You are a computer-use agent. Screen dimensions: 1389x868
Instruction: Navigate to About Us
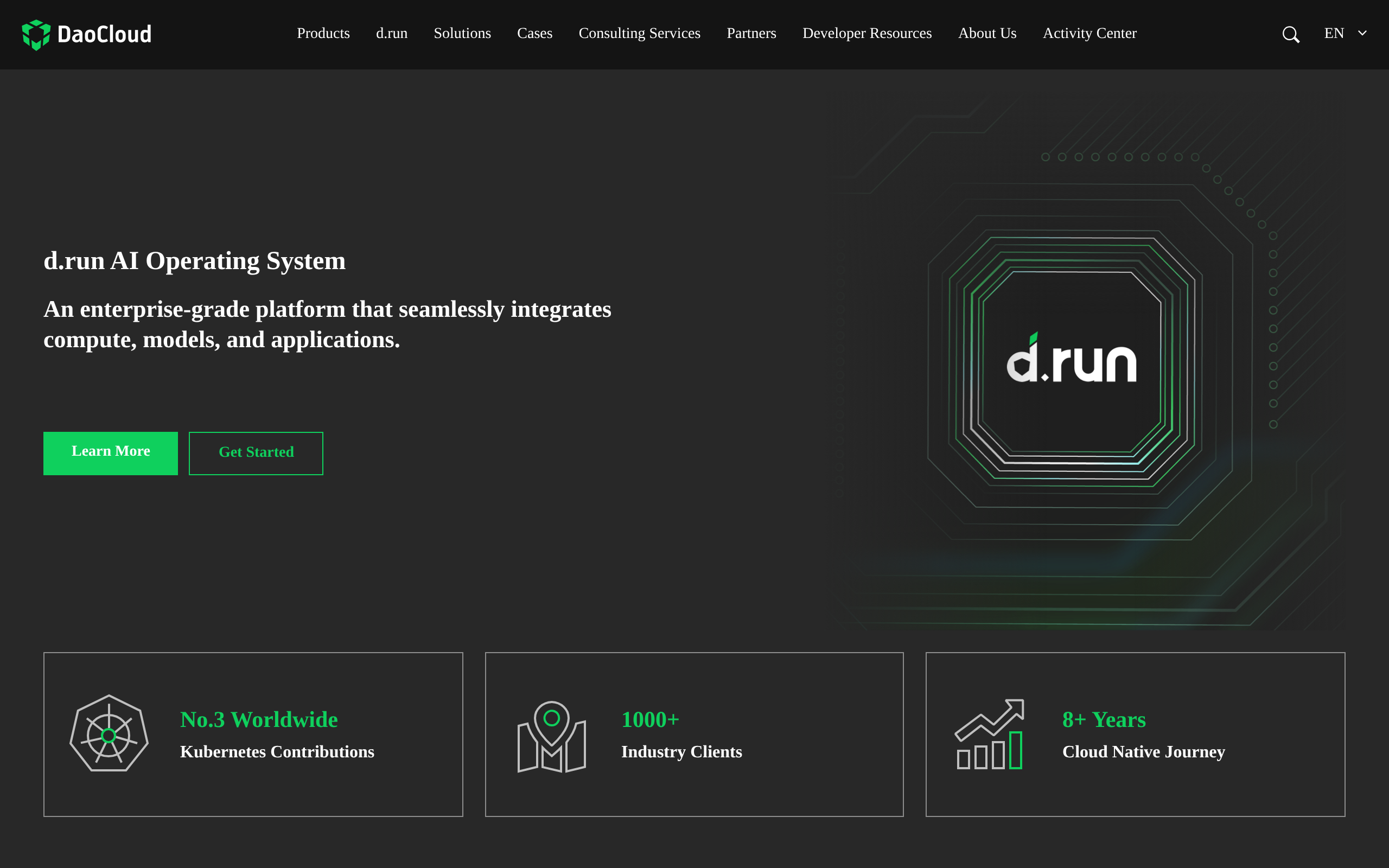[987, 33]
